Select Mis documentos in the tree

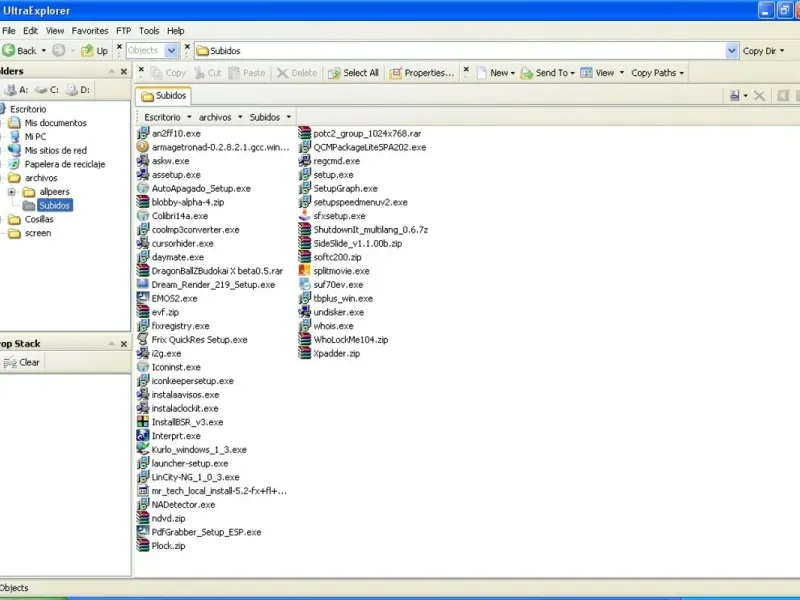pyautogui.click(x=56, y=123)
